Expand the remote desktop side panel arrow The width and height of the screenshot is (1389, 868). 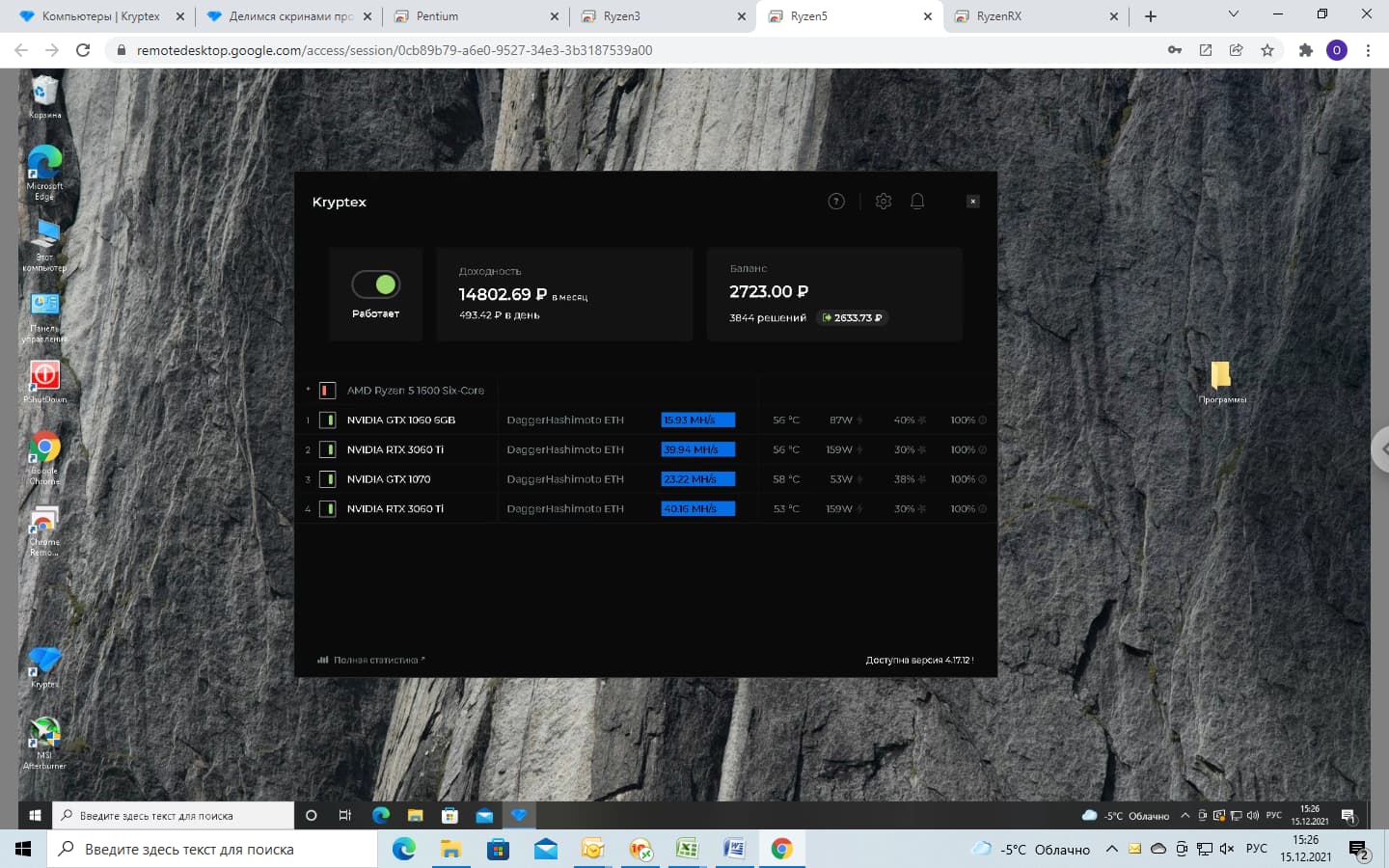tap(1380, 448)
